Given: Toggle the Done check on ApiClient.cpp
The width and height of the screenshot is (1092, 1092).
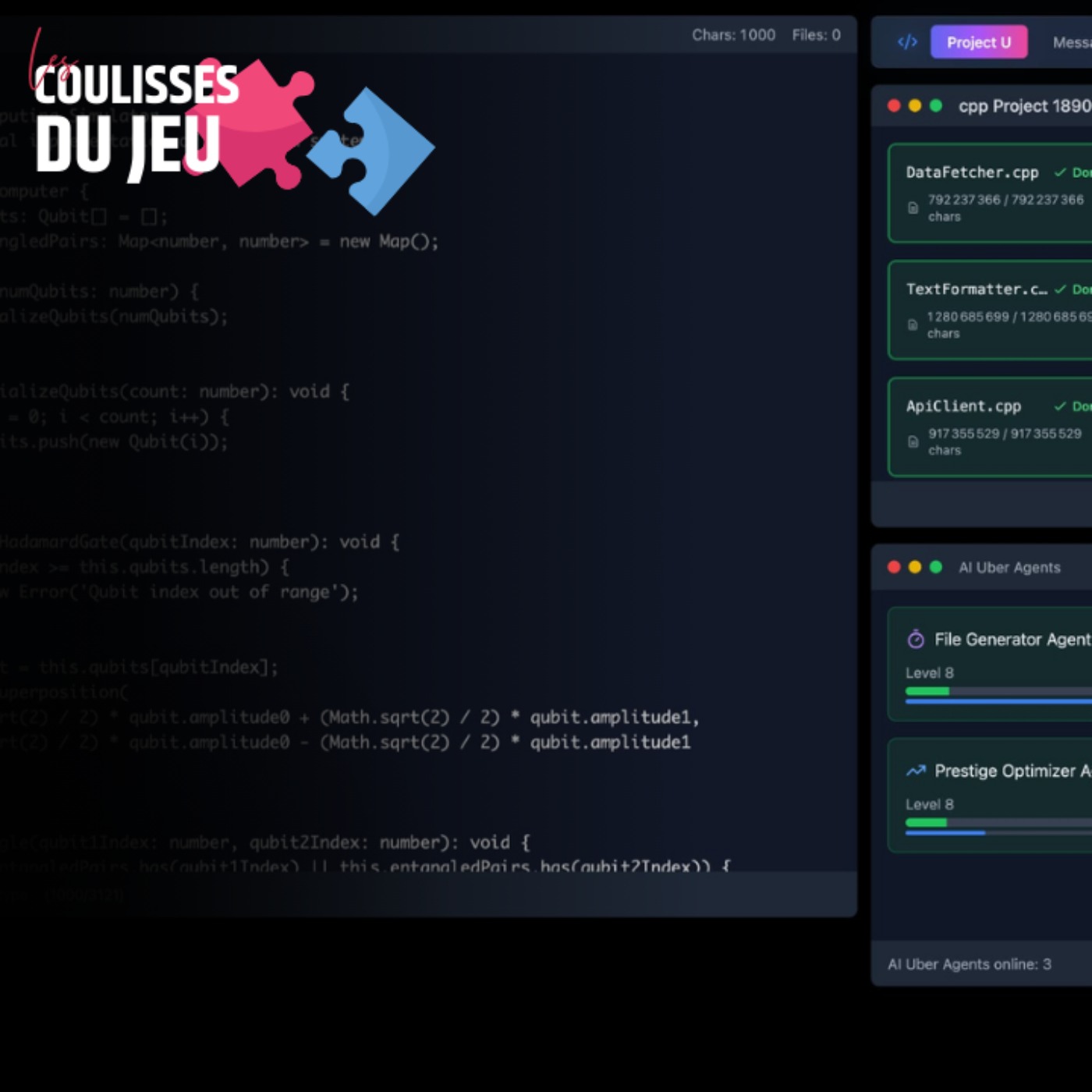Looking at the screenshot, I should (1059, 406).
